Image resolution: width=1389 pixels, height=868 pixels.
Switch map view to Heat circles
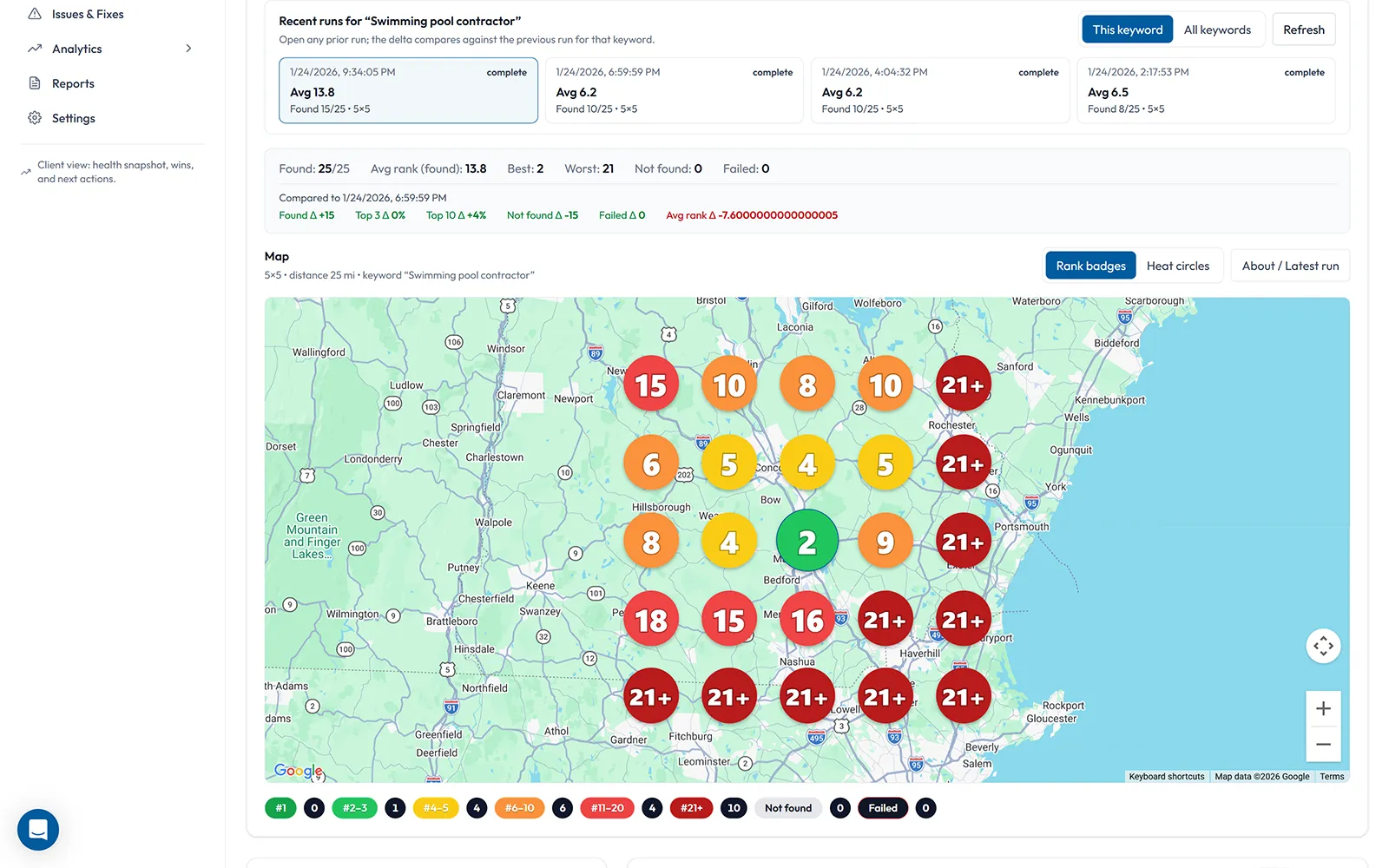[1179, 266]
